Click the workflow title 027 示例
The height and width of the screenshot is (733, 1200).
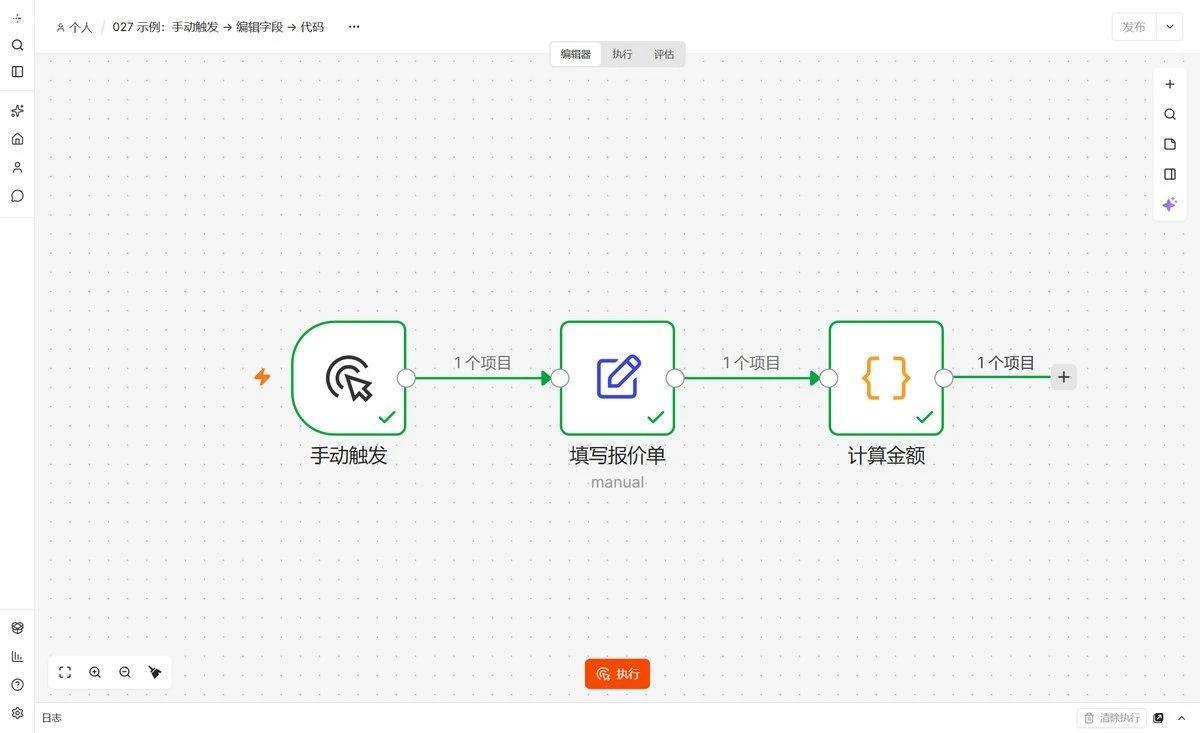click(218, 27)
